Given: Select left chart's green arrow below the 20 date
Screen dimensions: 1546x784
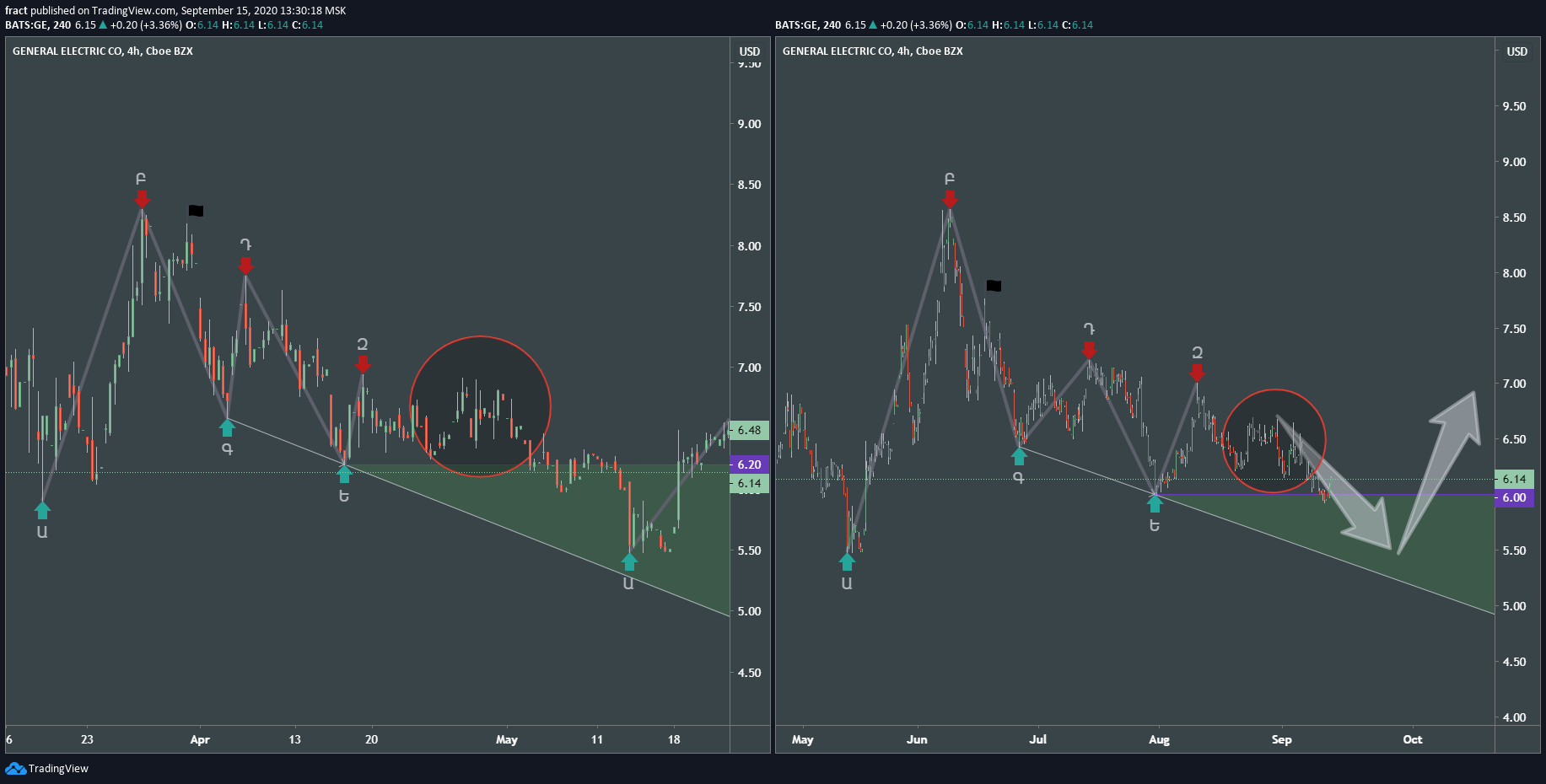Looking at the screenshot, I should click(344, 474).
